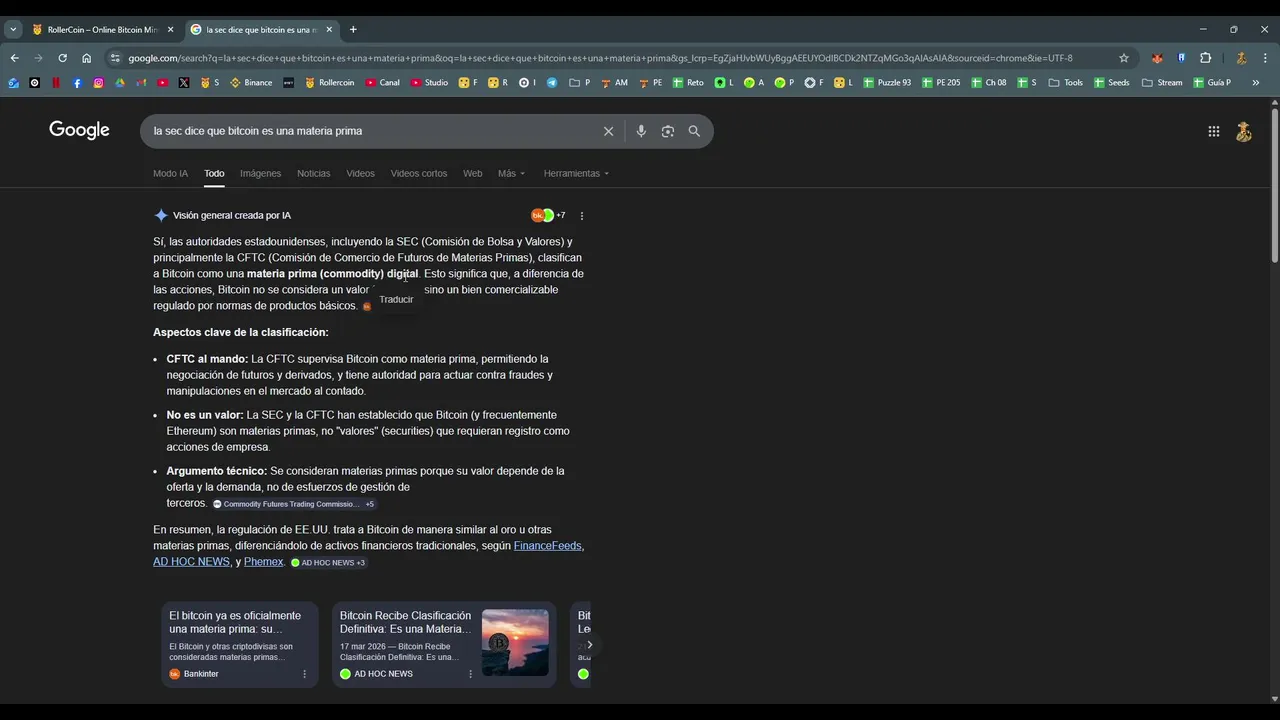
Task: Open Google Drive bookmark
Action: pos(120,83)
